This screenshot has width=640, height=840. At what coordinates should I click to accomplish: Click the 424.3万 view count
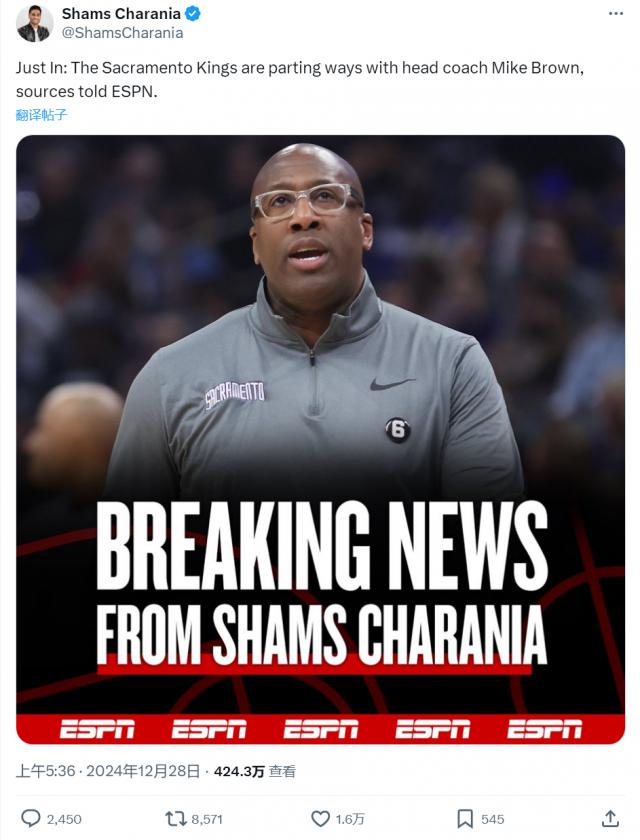239,771
